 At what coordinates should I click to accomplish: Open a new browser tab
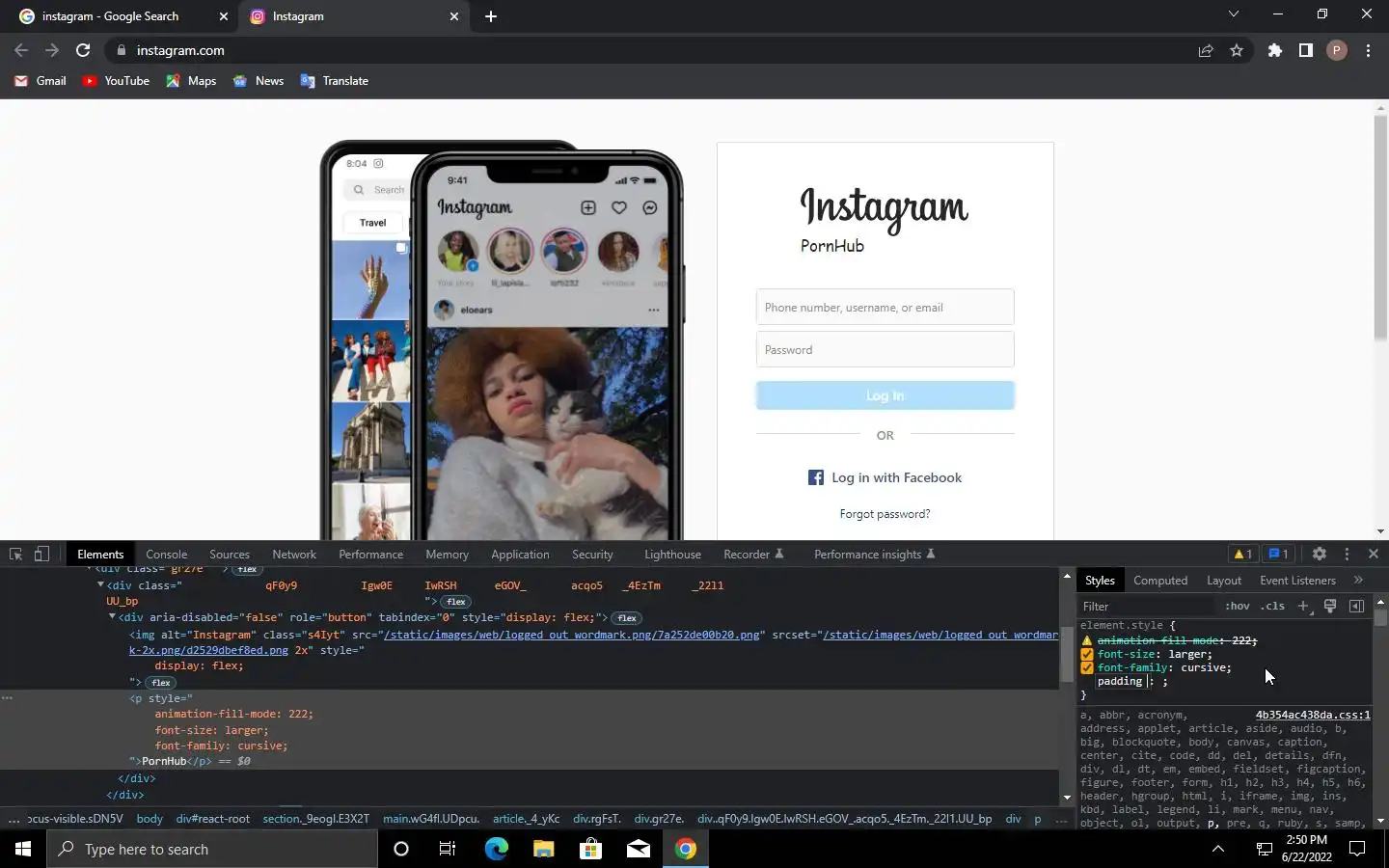[x=491, y=16]
